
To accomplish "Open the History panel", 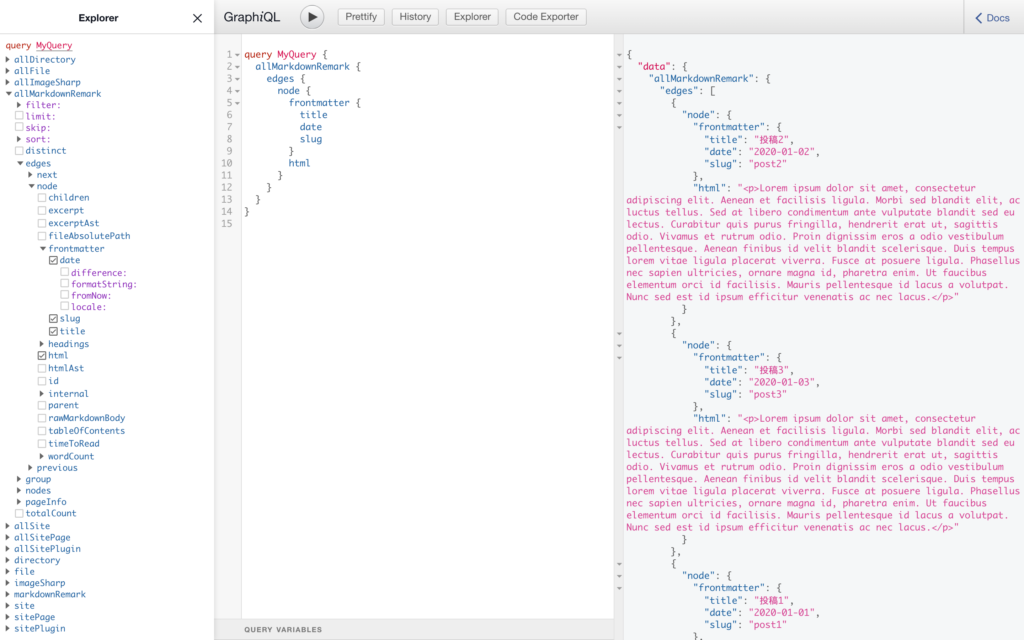I will click(415, 17).
